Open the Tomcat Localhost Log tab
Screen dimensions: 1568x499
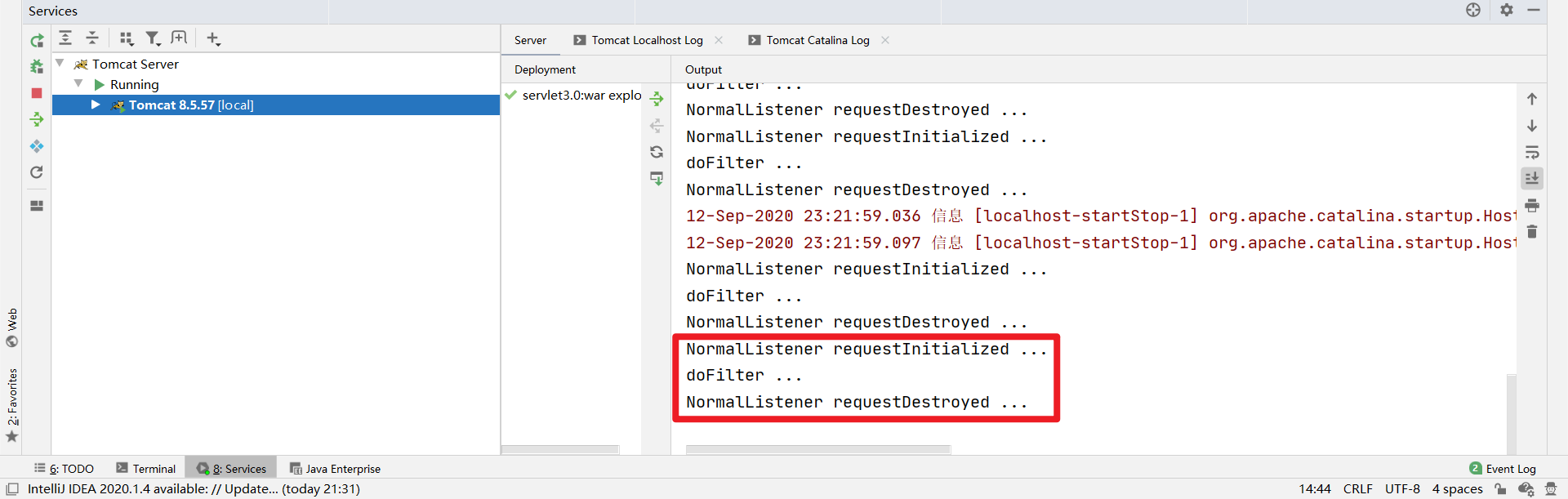[x=647, y=40]
